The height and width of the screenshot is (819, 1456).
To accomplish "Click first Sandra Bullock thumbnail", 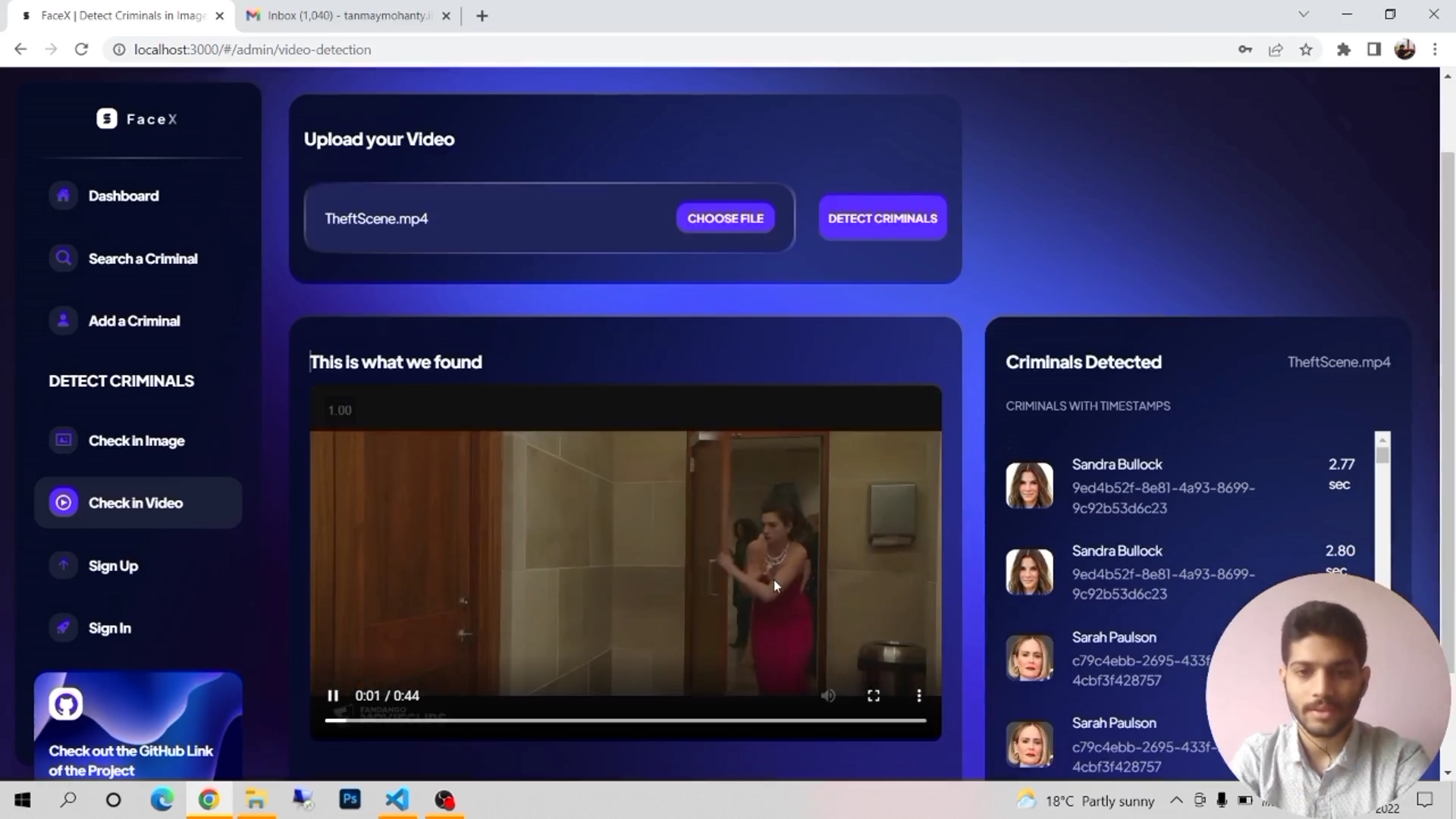I will [x=1029, y=485].
